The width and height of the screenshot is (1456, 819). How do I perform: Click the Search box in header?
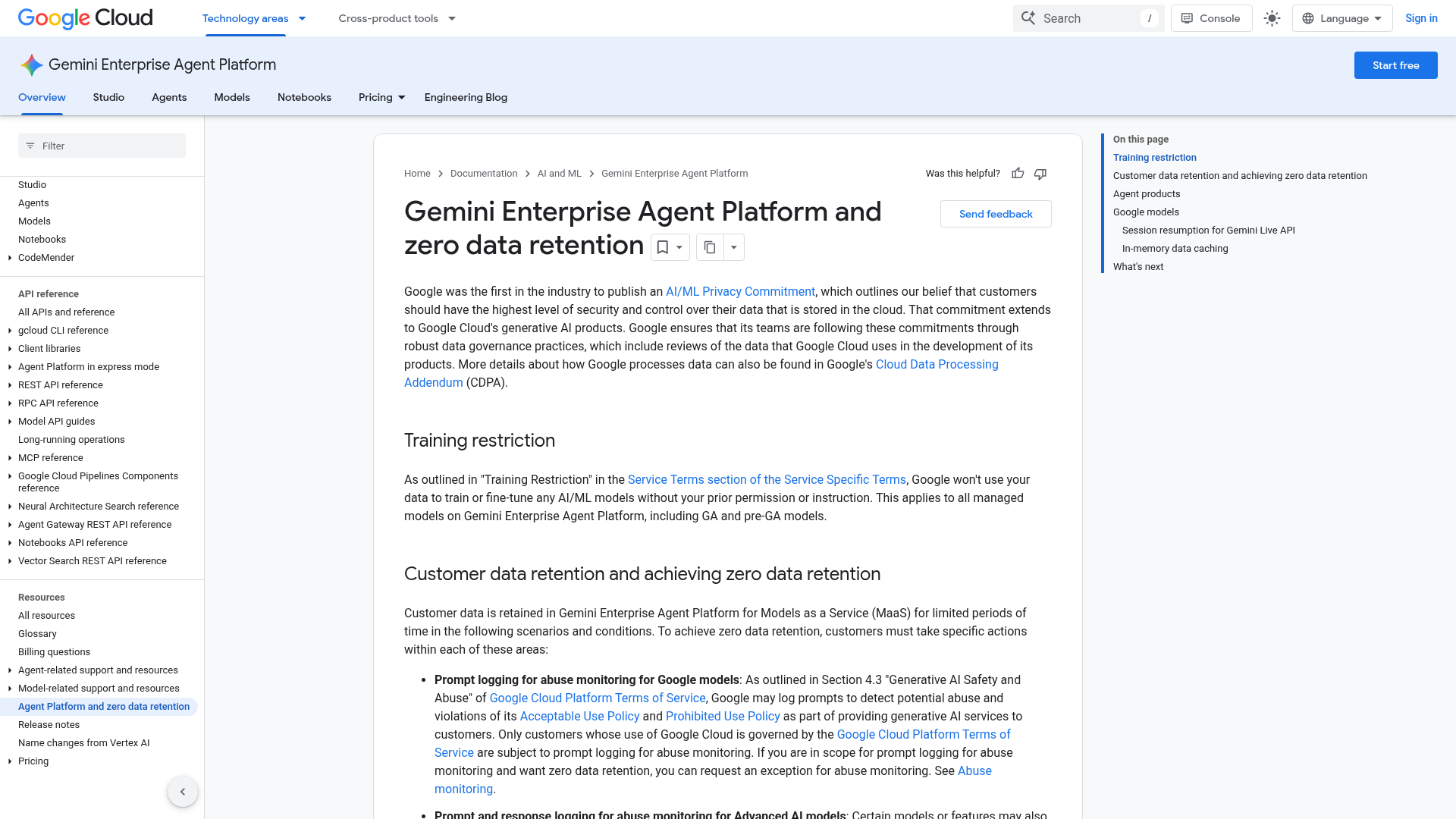point(1088,18)
